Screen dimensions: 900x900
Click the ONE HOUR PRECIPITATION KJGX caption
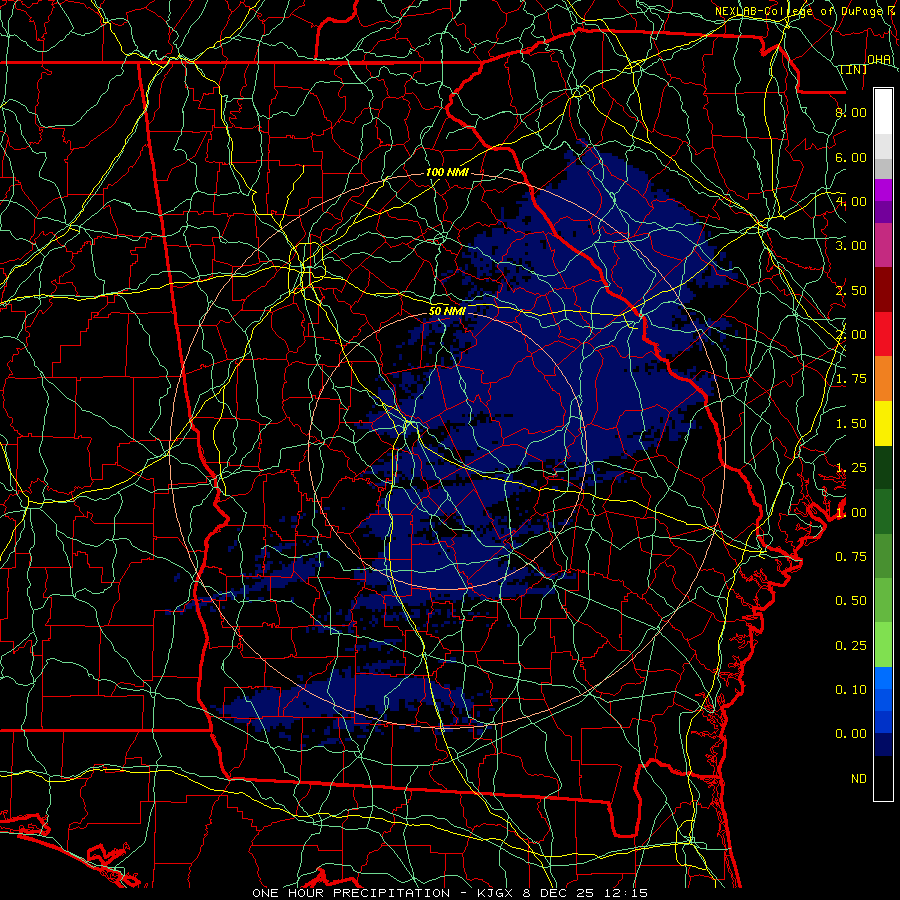tap(450, 893)
